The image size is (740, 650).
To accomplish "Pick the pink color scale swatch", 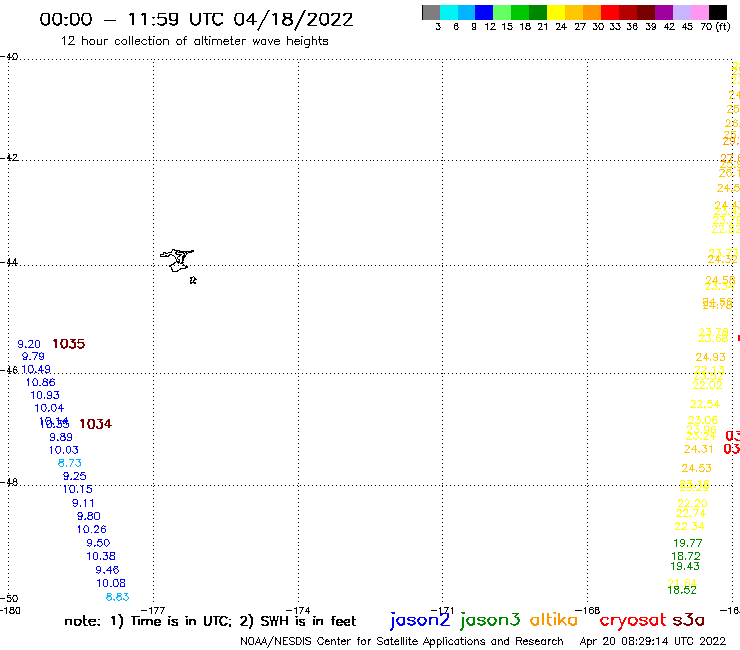I will [700, 12].
